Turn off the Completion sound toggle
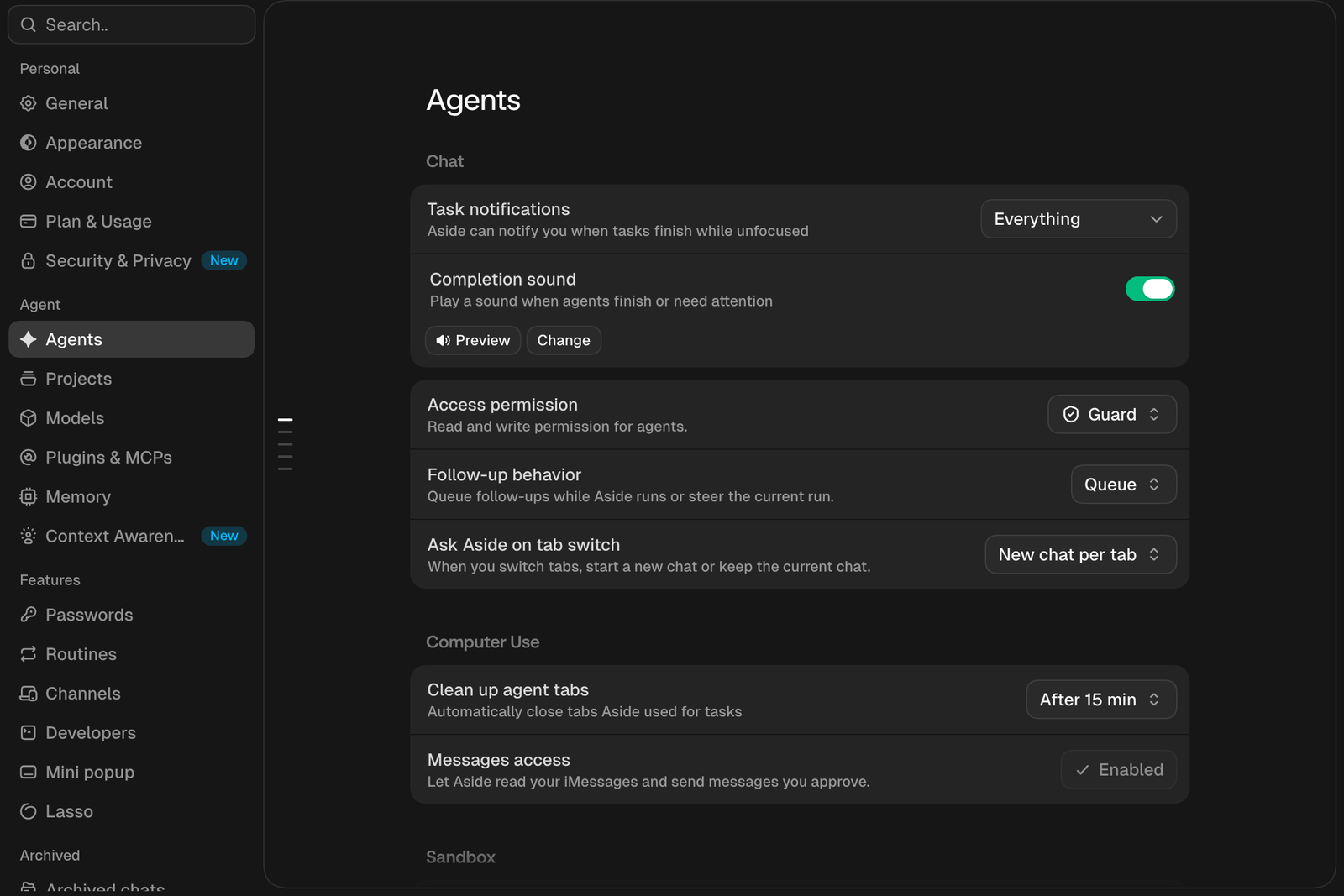 tap(1150, 289)
